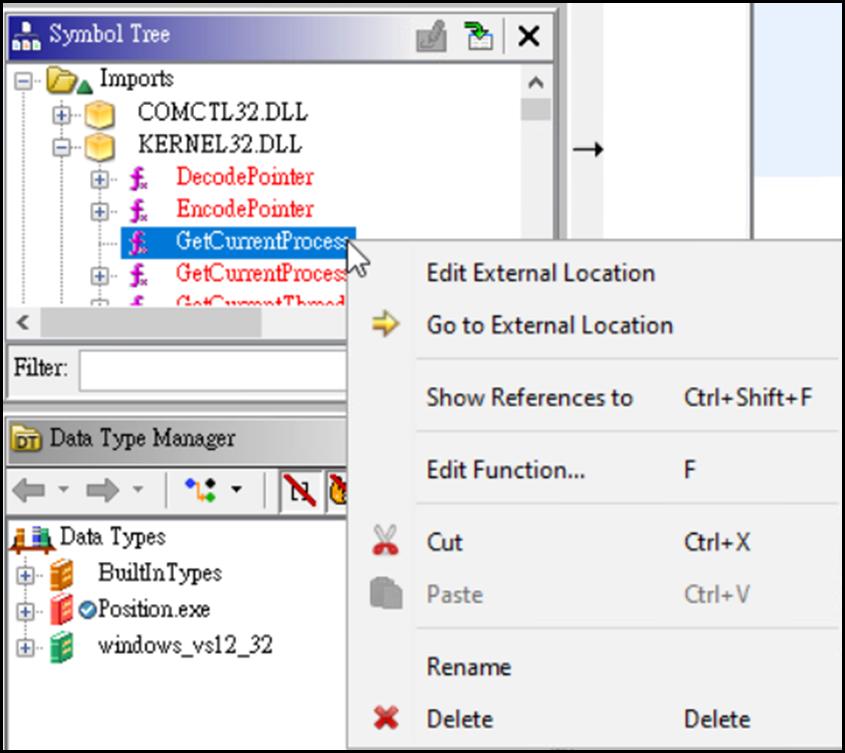Open the back arrow history dropdown
This screenshot has height=753, width=845.
click(64, 489)
